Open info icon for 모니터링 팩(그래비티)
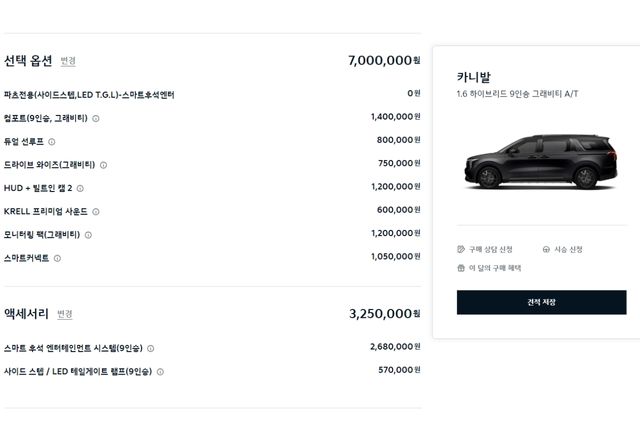Image resolution: width=640 pixels, height=426 pixels. (88, 235)
